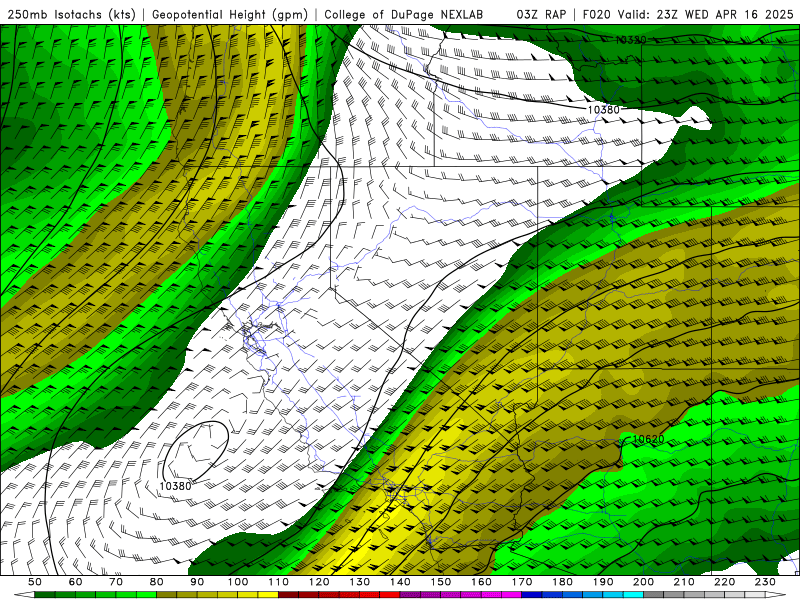This screenshot has height=600, width=800.
Task: Select the 230 label on the color scale
Action: [765, 582]
